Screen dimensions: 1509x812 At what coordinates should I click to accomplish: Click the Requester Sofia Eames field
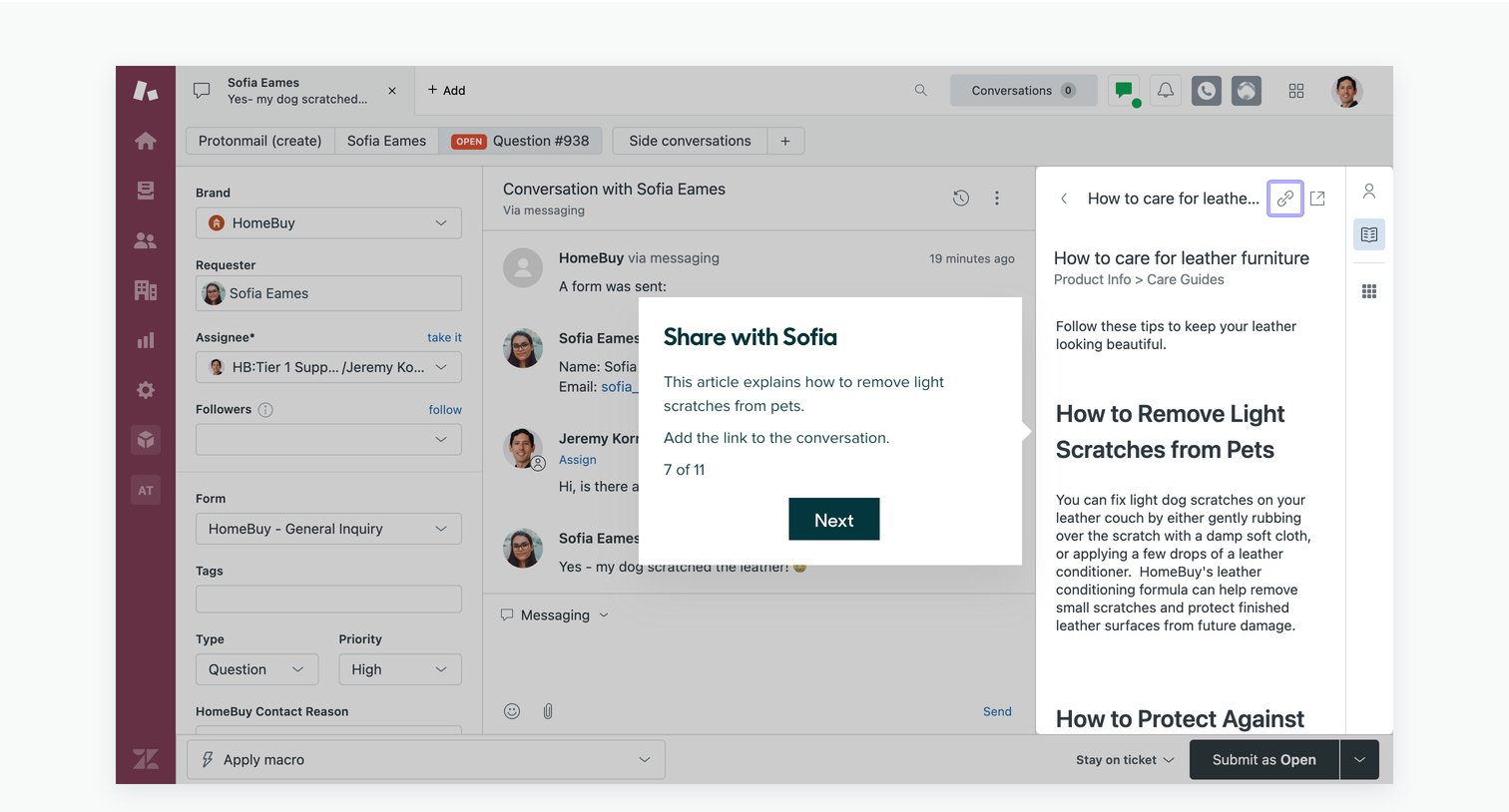pyautogui.click(x=328, y=293)
